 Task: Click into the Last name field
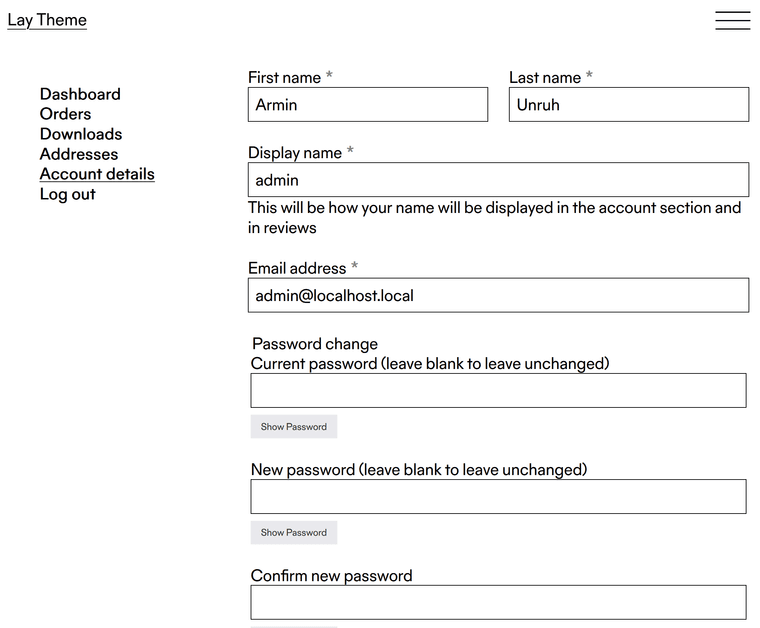coord(628,105)
